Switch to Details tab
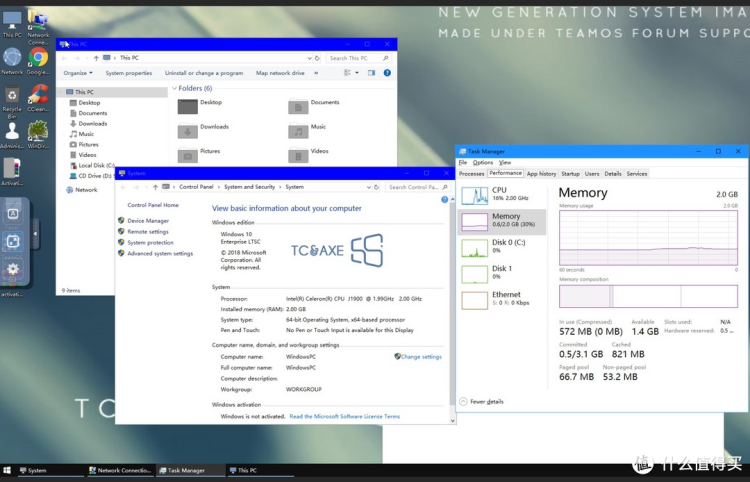The width and height of the screenshot is (750, 482). [x=613, y=174]
